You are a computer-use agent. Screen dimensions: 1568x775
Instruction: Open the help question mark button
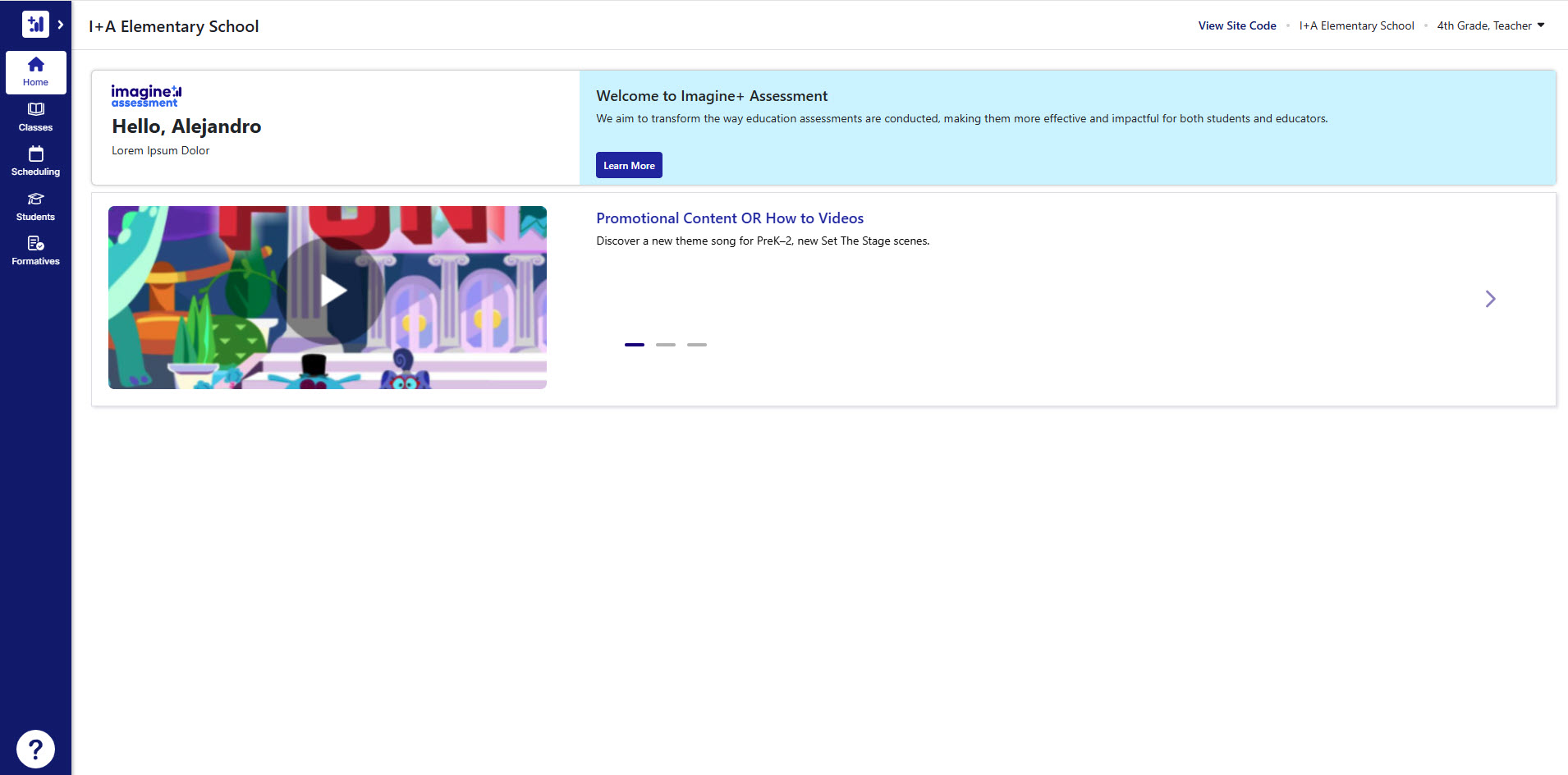[35, 749]
